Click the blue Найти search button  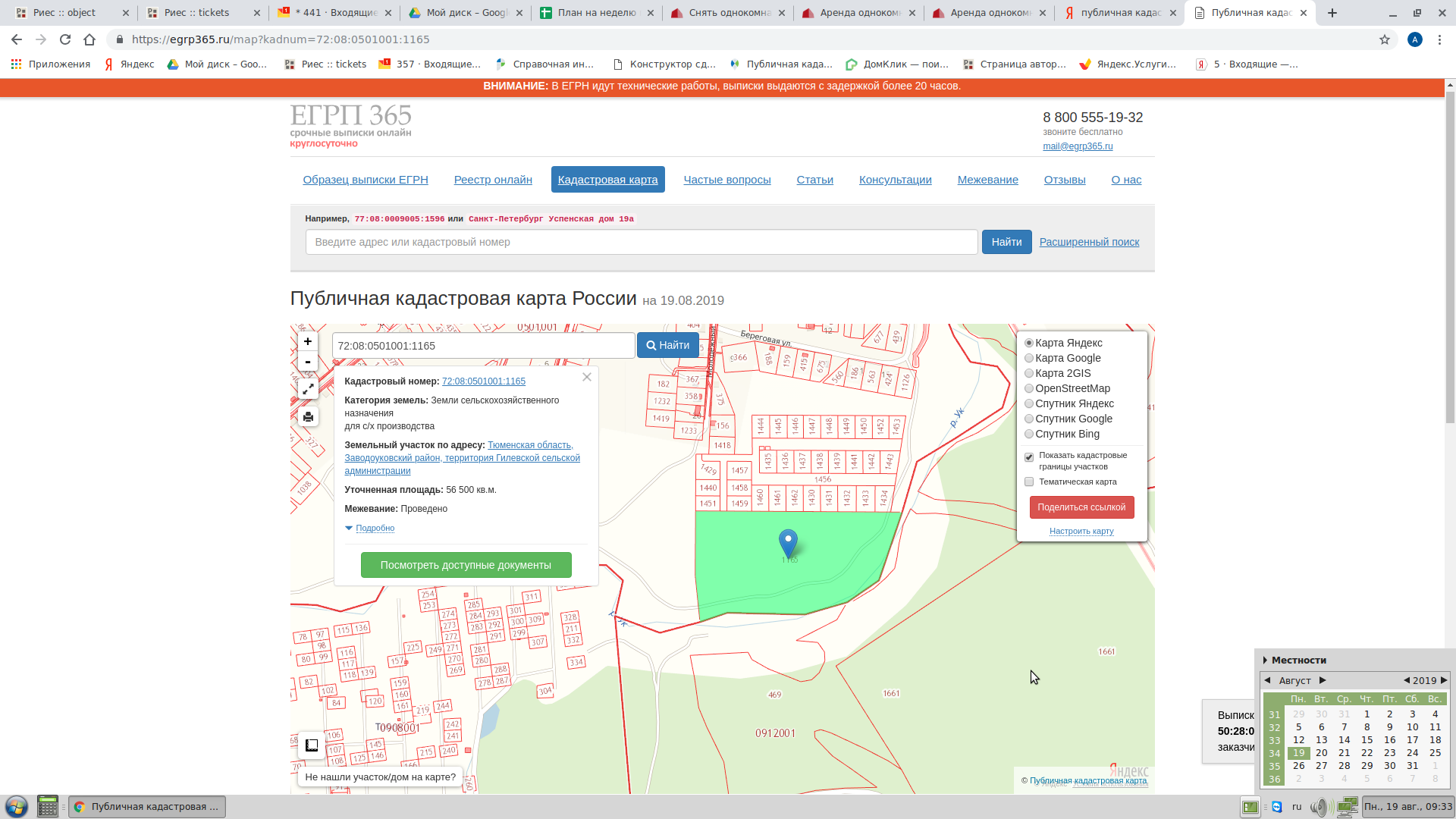(x=1006, y=242)
